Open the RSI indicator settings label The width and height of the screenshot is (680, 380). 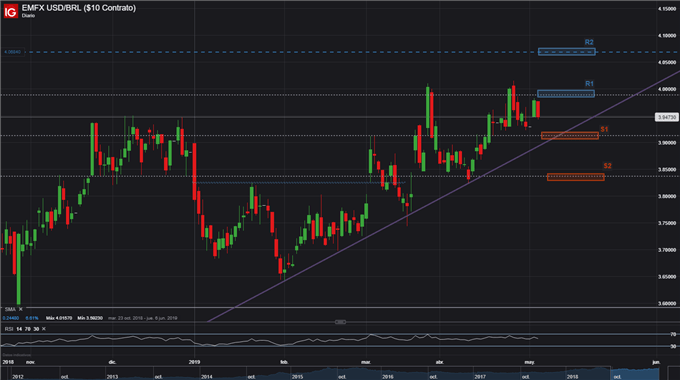(9, 329)
